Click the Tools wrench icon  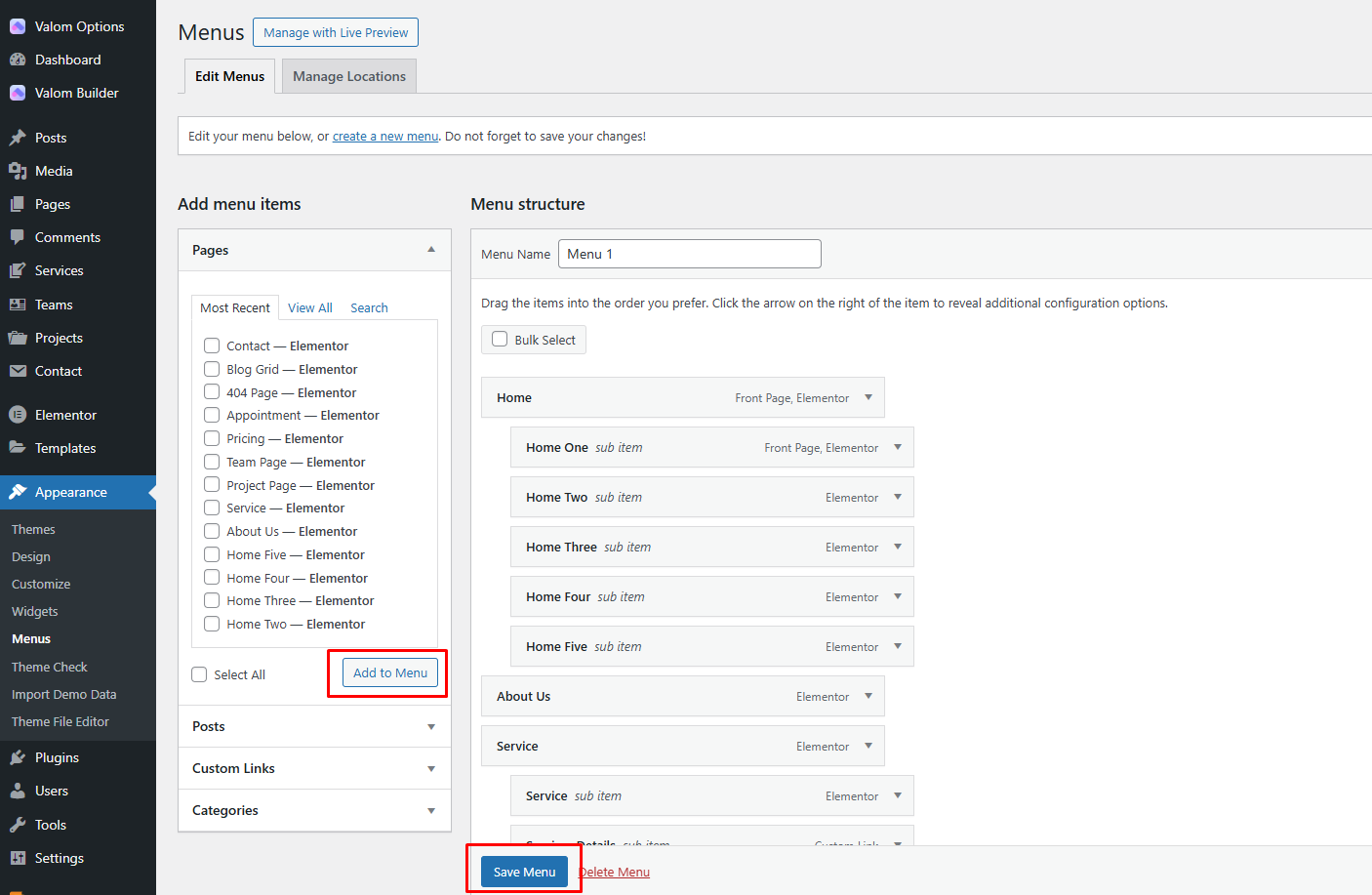[x=18, y=825]
